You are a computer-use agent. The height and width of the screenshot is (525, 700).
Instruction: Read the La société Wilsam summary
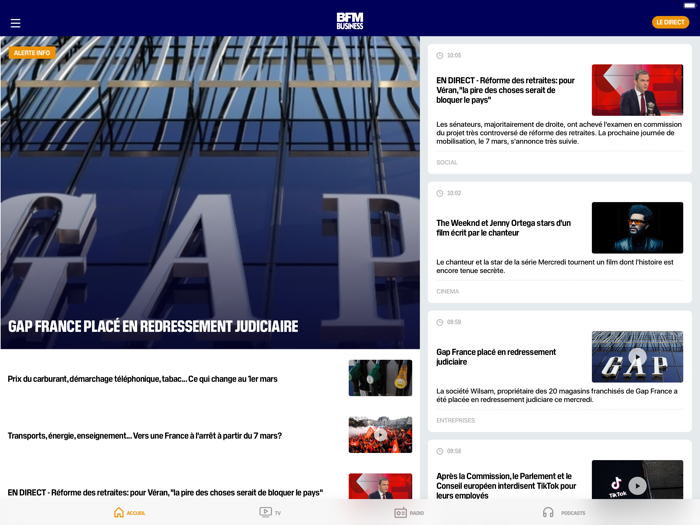(557, 395)
